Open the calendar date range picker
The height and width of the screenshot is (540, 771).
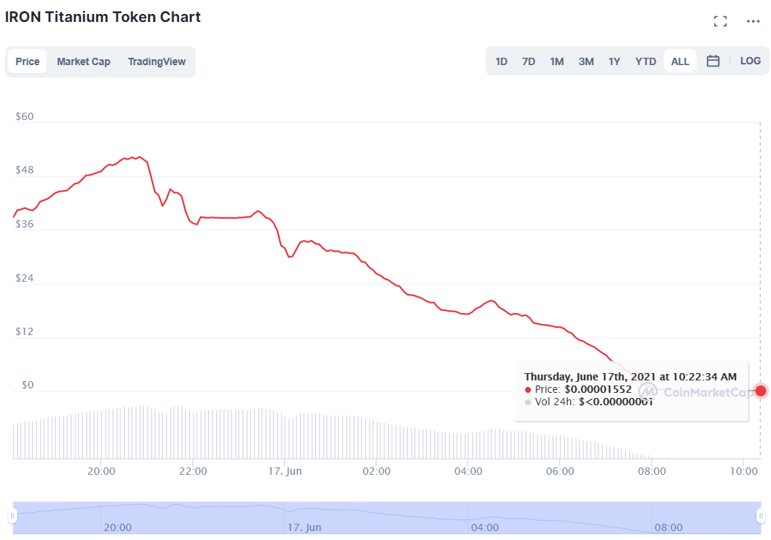tap(713, 61)
